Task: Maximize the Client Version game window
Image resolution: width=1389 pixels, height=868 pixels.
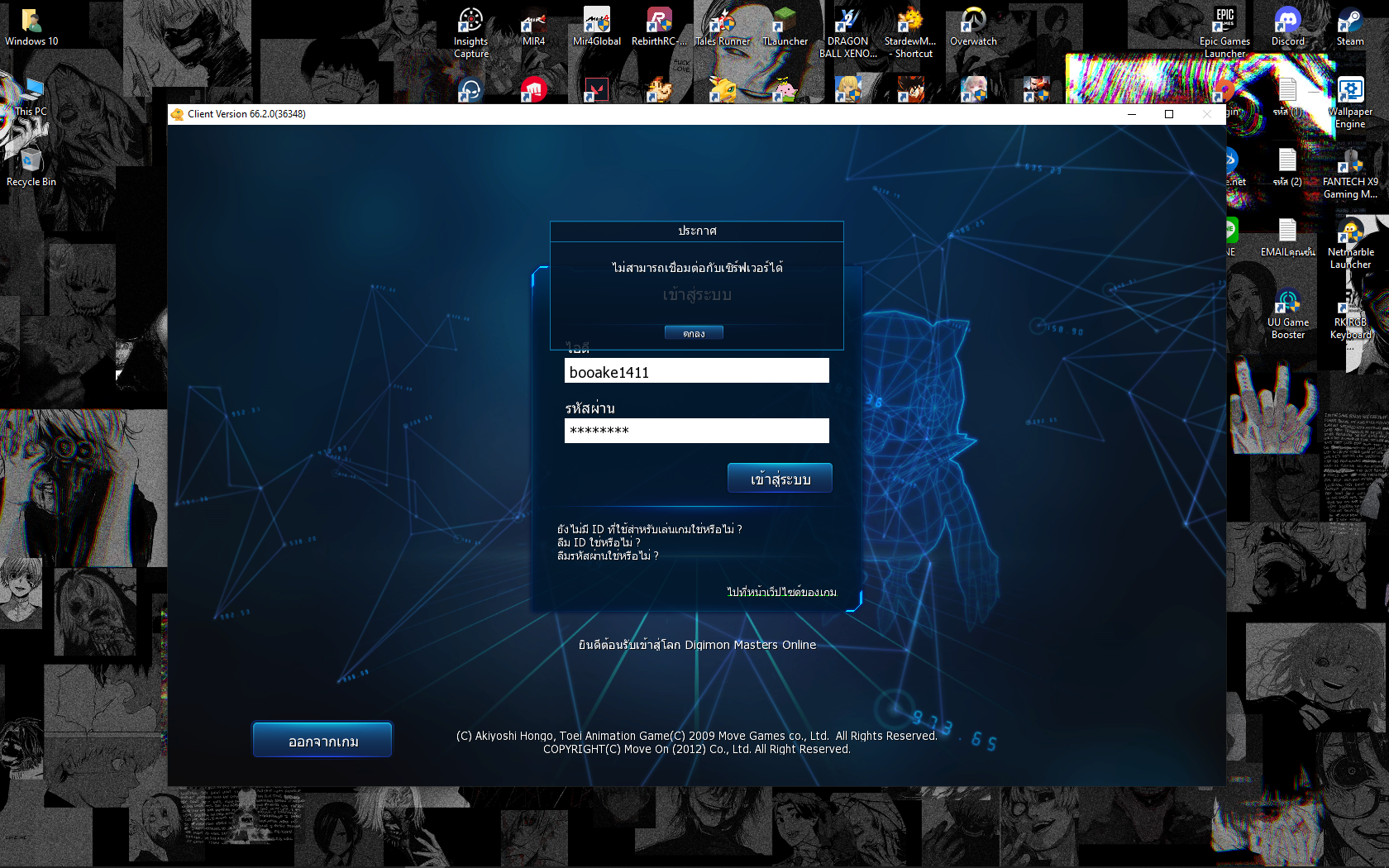Action: [1169, 114]
